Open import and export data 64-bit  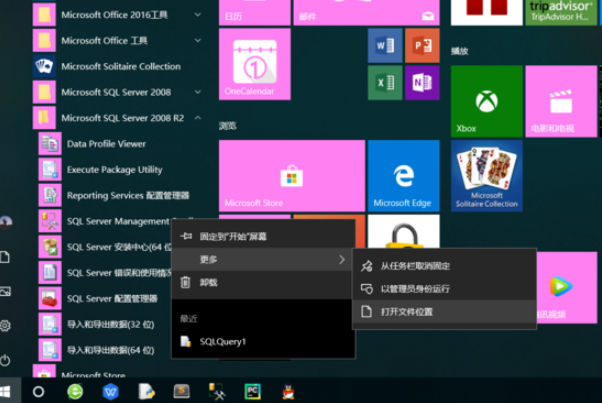tap(104, 350)
